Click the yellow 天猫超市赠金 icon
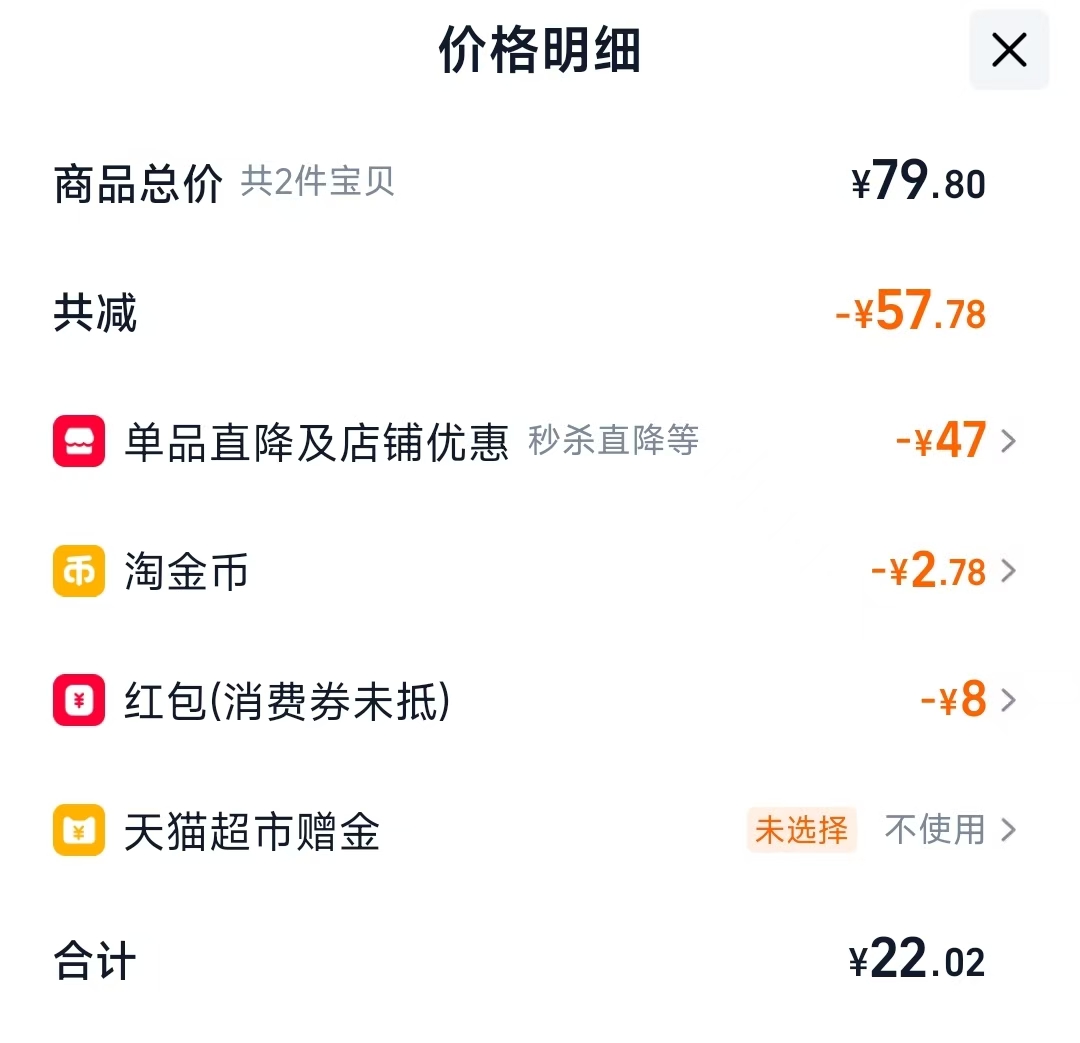The width and height of the screenshot is (1080, 1043). tap(78, 831)
